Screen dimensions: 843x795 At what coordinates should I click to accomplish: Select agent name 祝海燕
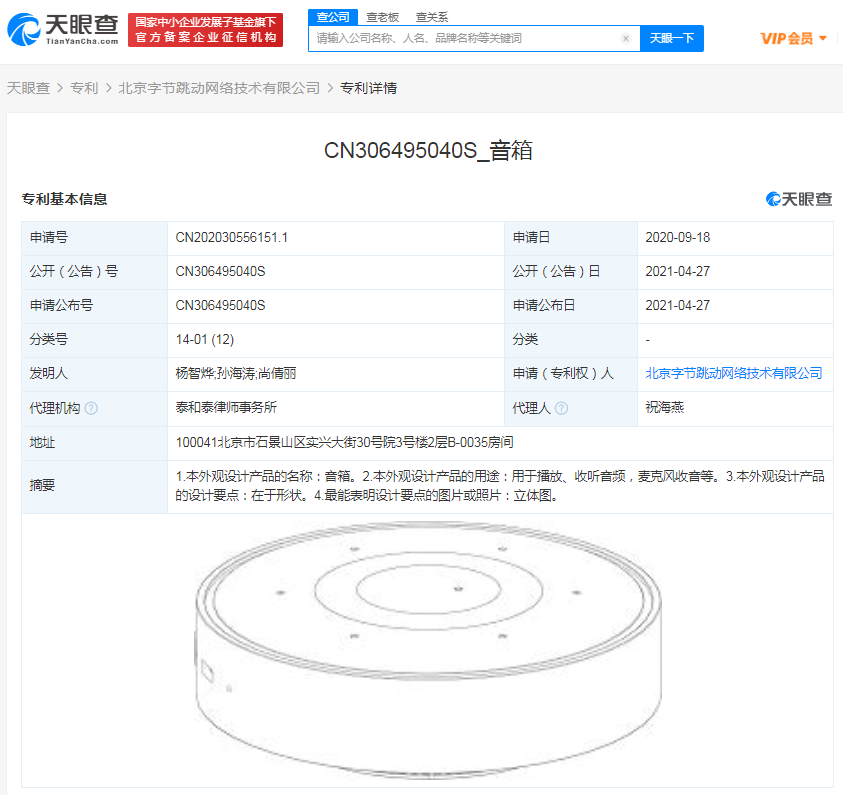click(665, 407)
